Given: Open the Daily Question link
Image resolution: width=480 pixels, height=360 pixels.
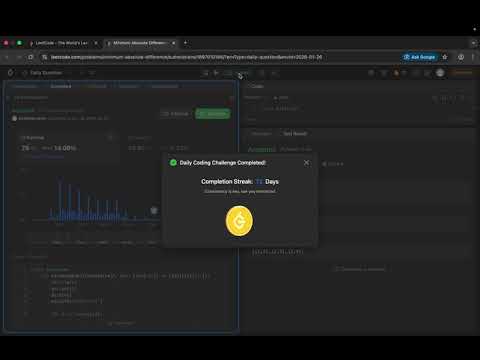Looking at the screenshot, I should [x=46, y=73].
